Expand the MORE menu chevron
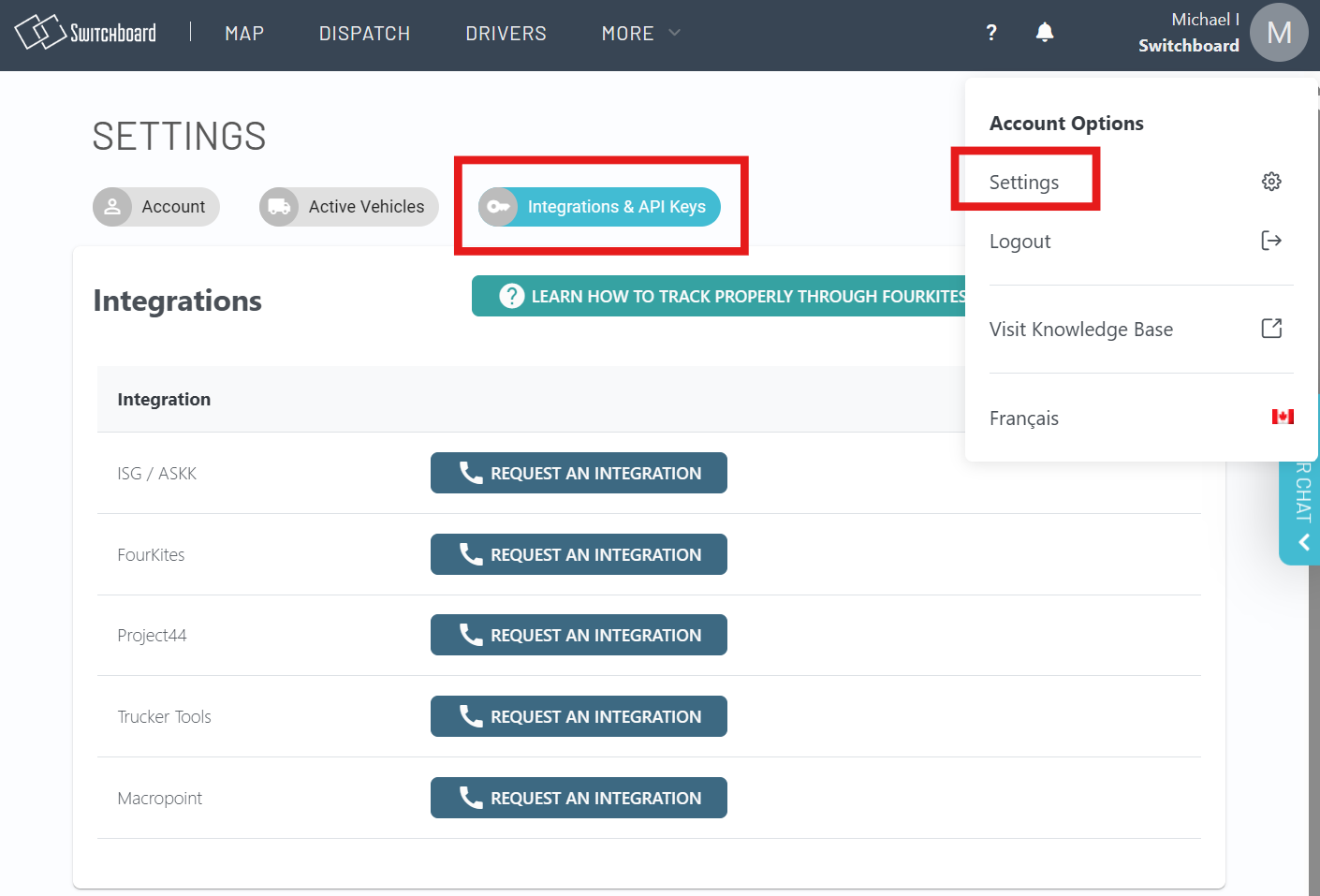The image size is (1320, 896). tap(674, 33)
